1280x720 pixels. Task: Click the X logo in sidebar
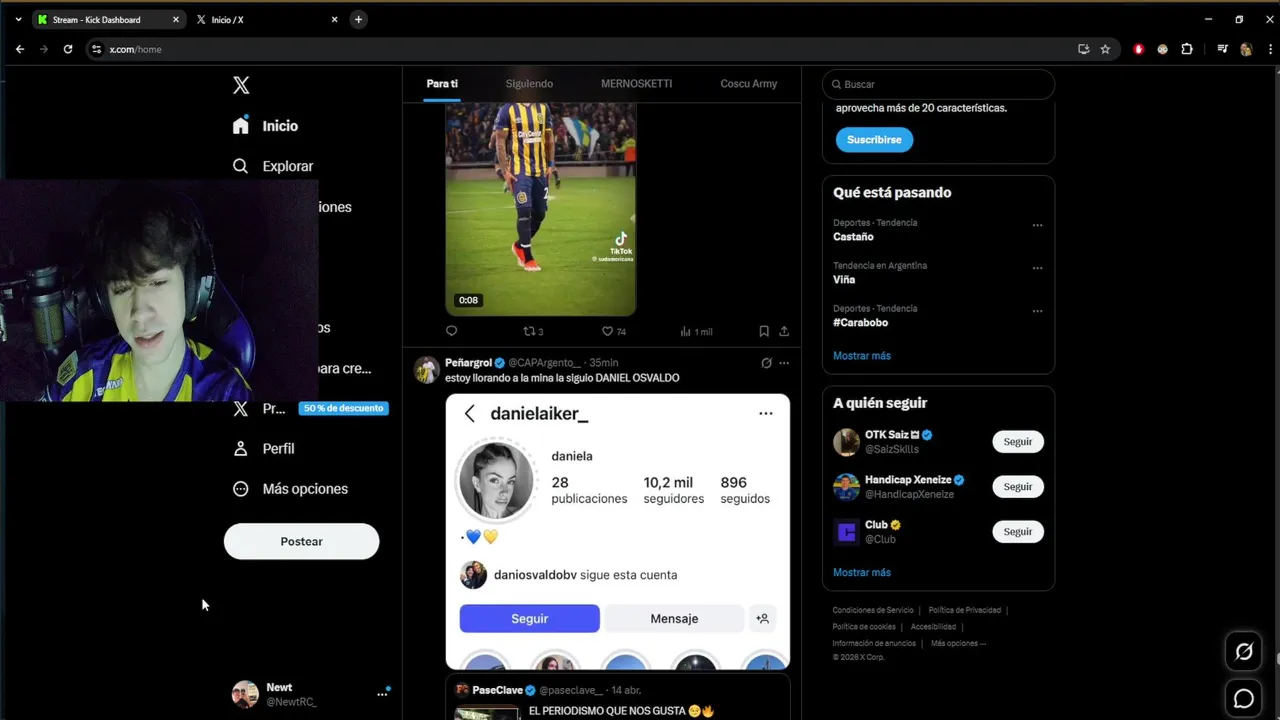click(x=241, y=85)
